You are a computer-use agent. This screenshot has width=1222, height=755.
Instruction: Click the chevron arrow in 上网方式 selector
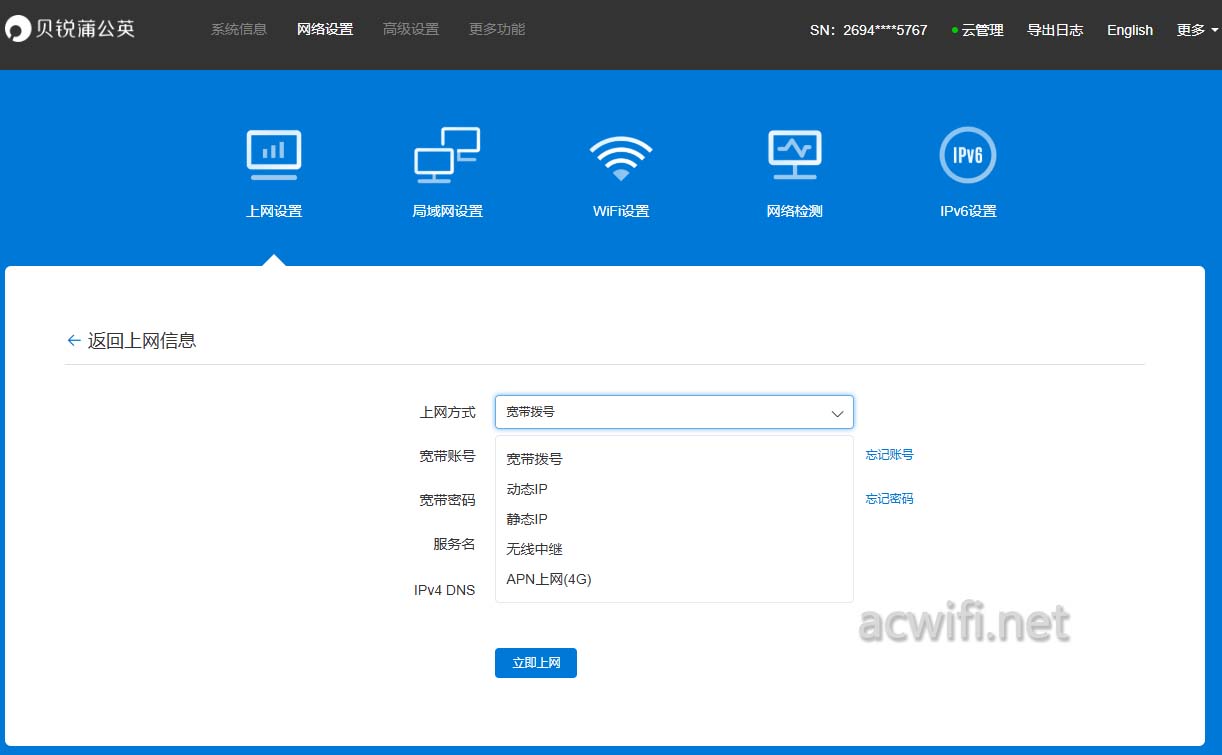click(x=837, y=413)
